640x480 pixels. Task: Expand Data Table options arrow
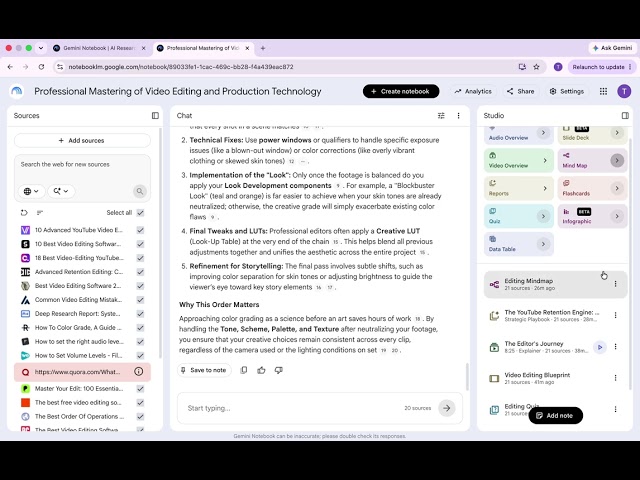pyautogui.click(x=543, y=244)
